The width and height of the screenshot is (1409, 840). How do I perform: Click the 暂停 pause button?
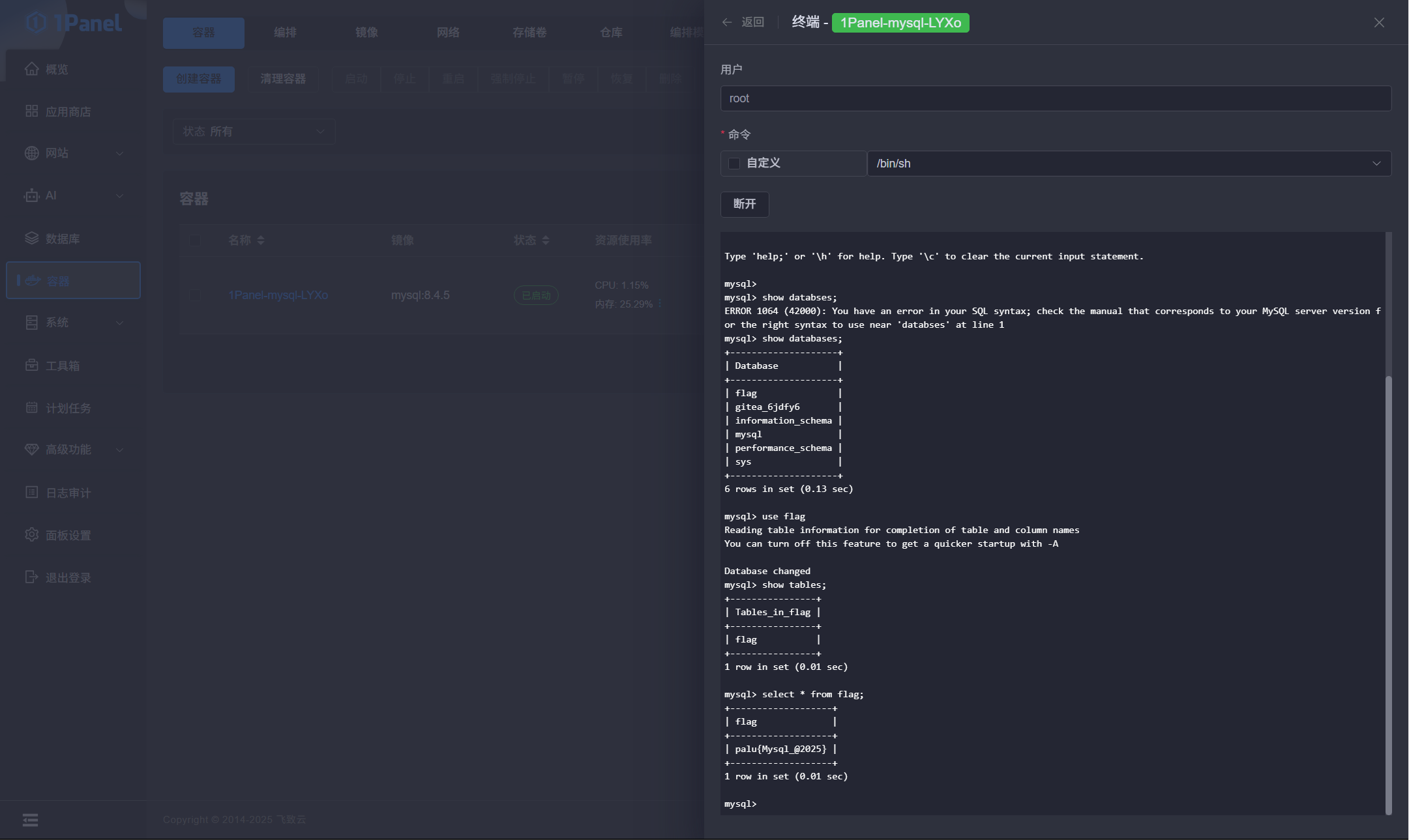coord(573,79)
